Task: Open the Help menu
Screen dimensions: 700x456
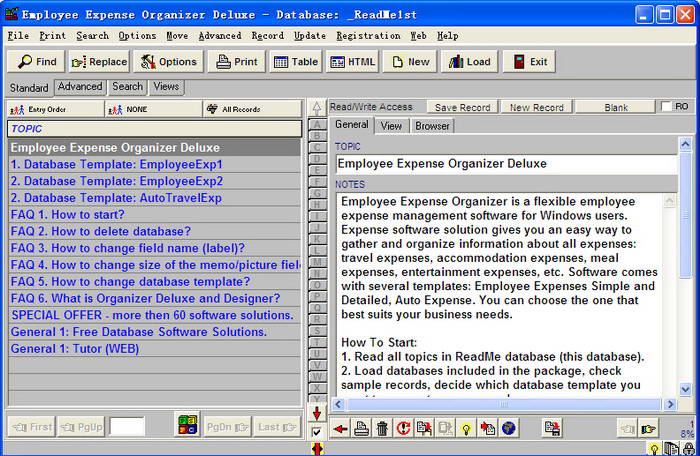Action: [x=448, y=36]
